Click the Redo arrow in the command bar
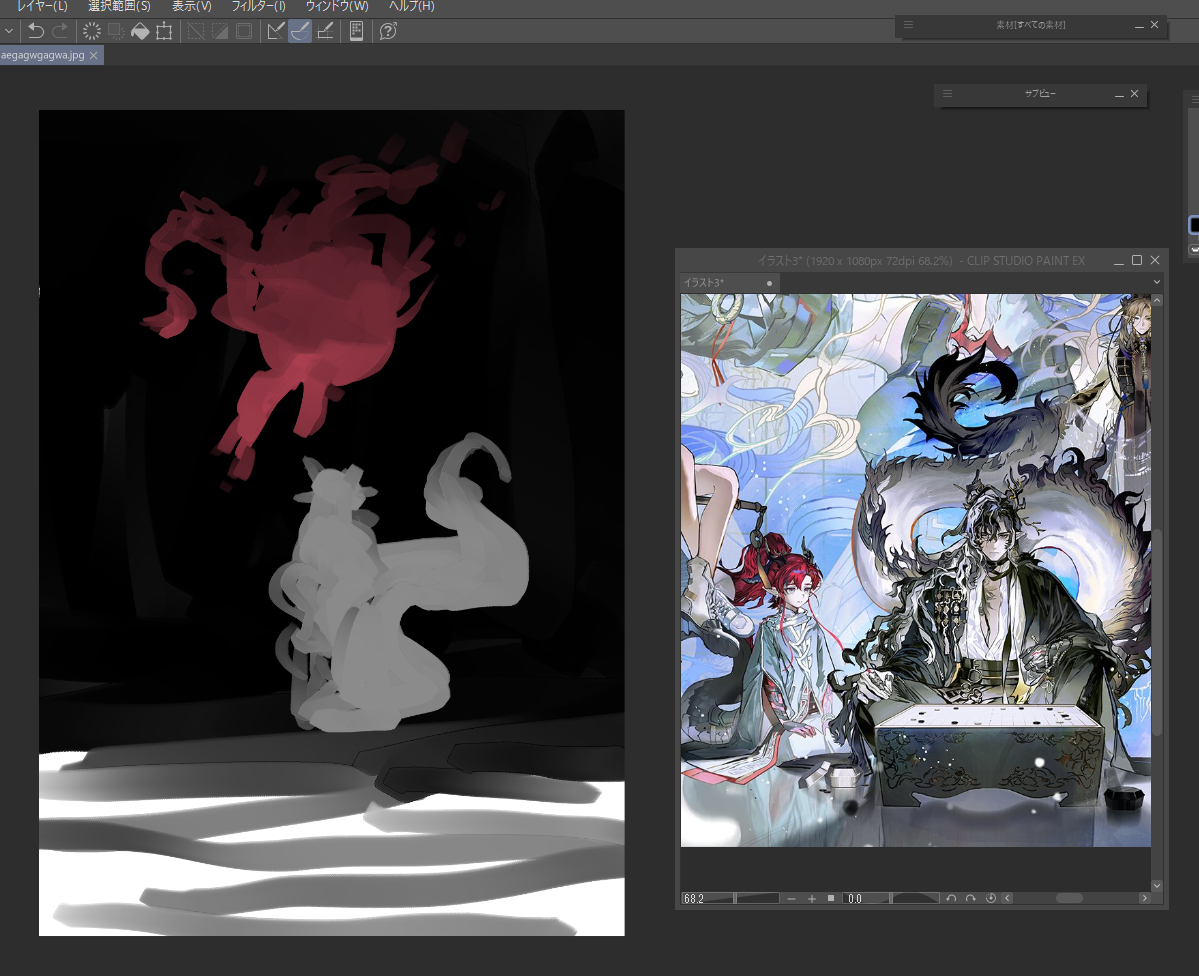The height and width of the screenshot is (976, 1199). [x=60, y=31]
